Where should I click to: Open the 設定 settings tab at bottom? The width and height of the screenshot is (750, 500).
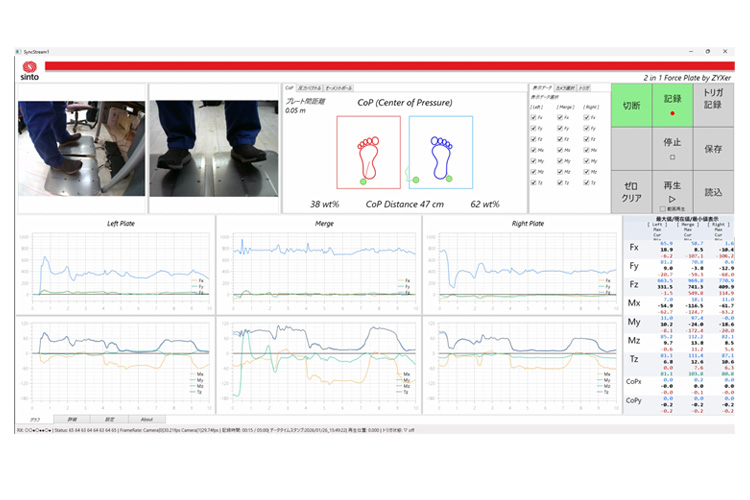click(x=110, y=419)
